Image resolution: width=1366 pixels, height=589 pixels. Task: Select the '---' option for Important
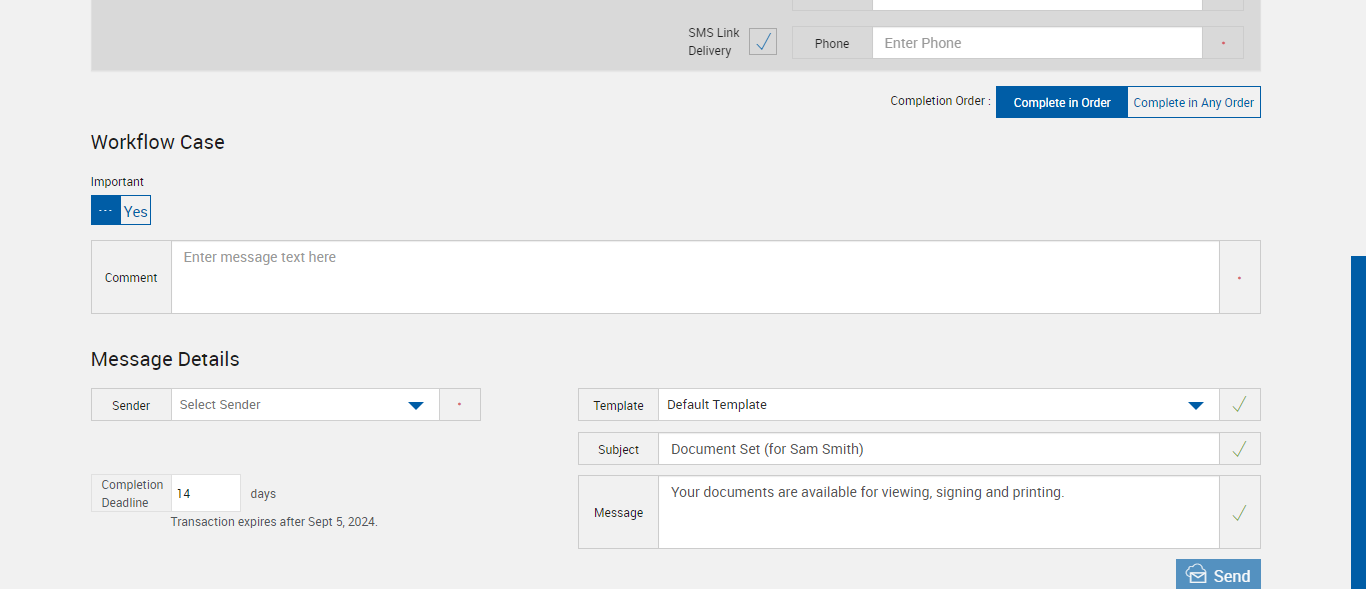(x=106, y=211)
